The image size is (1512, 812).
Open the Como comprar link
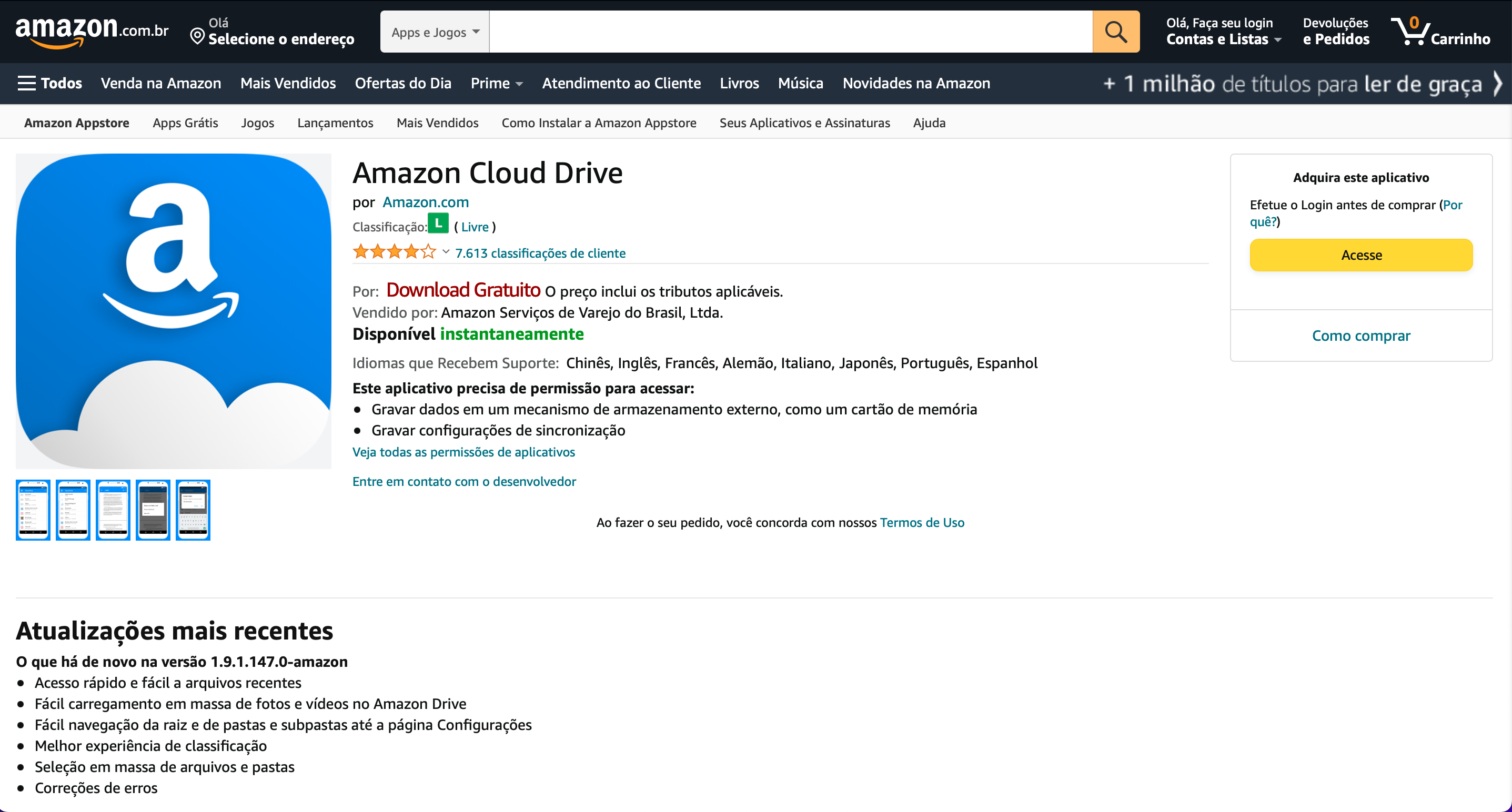coord(1360,336)
